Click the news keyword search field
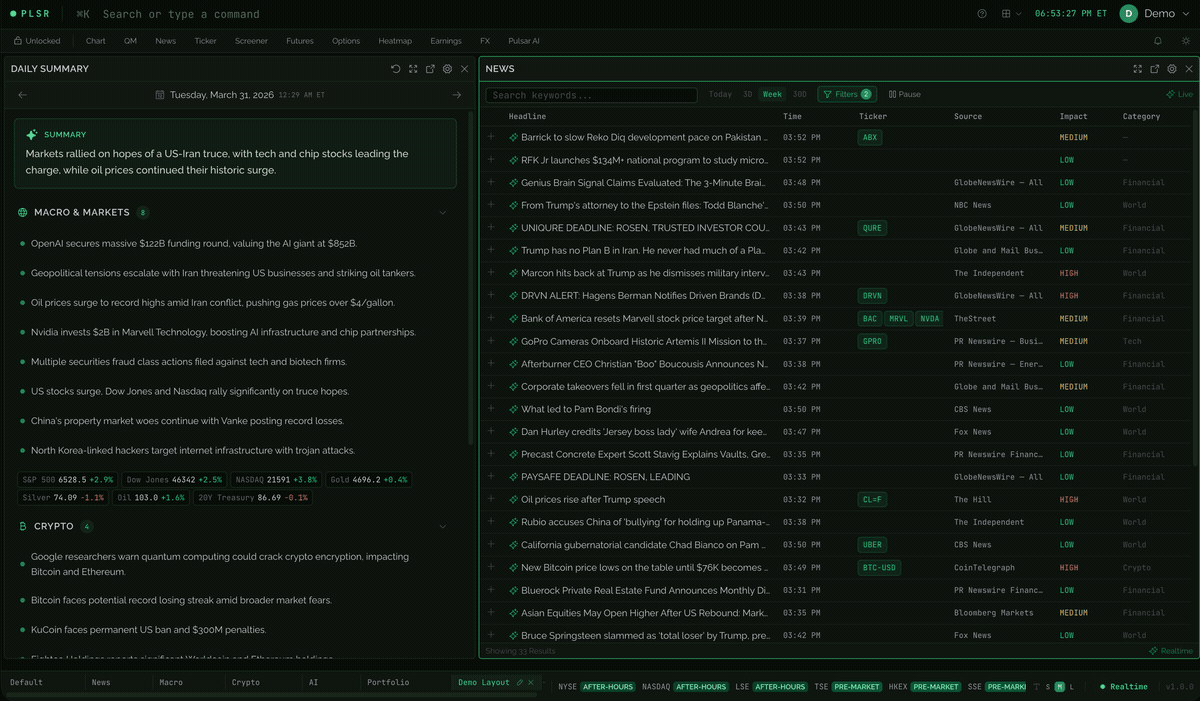Screen dimensions: 1200x701 (591, 95)
